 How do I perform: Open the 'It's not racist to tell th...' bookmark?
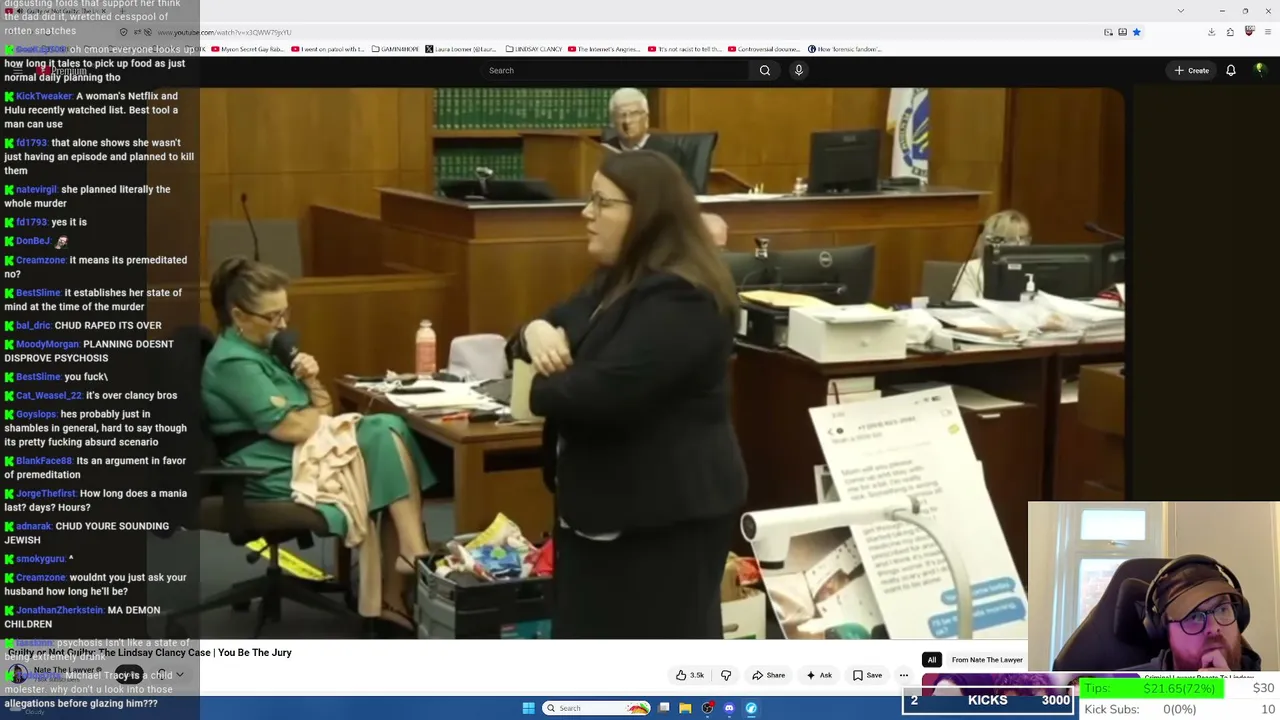(685, 49)
